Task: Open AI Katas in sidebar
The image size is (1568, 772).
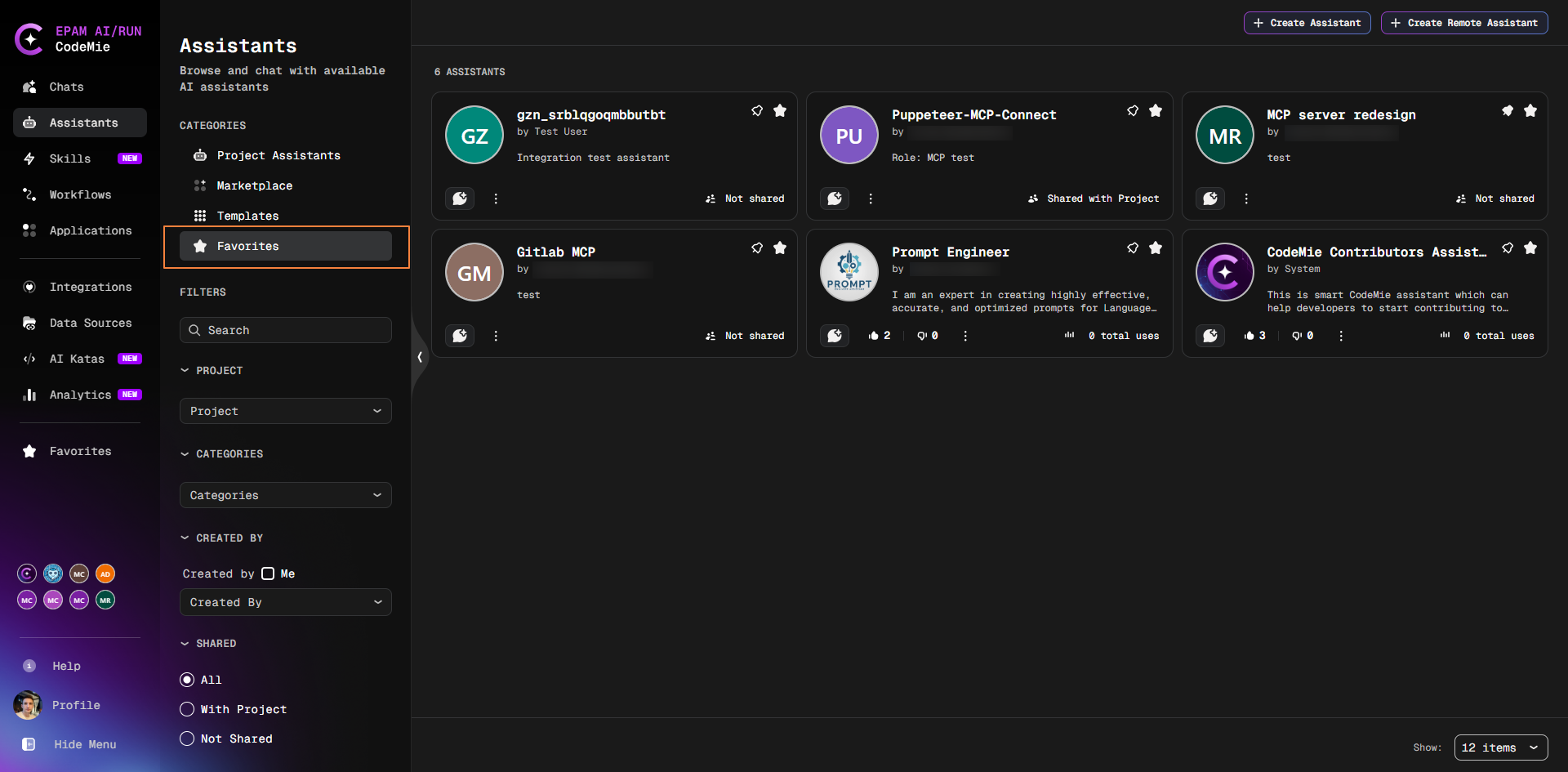Action: (80, 359)
